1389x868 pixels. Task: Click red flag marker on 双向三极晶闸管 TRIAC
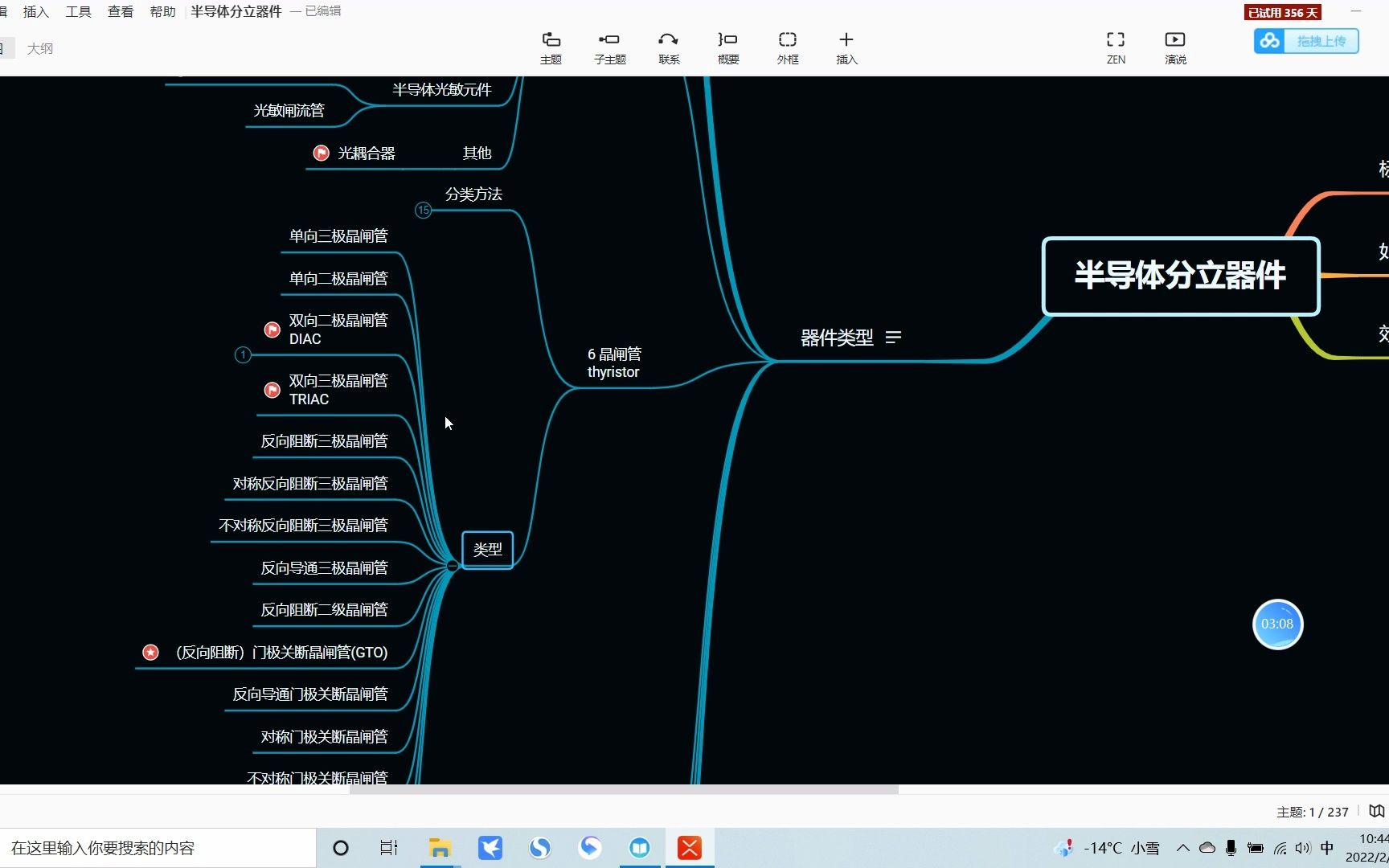(272, 390)
